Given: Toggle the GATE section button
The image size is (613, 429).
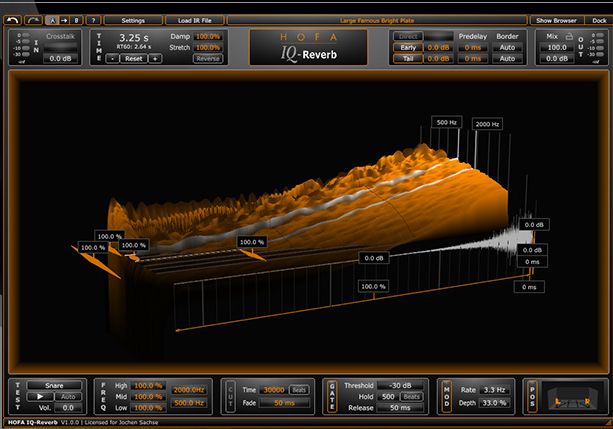Looking at the screenshot, I should coord(332,397).
